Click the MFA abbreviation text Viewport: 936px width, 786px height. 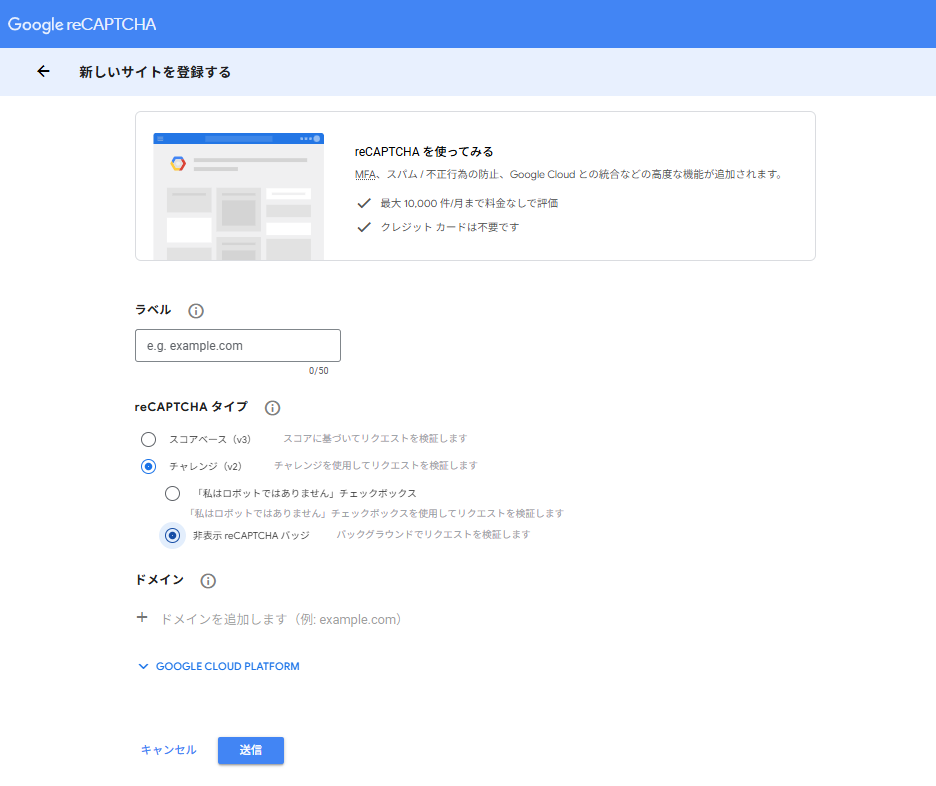point(365,174)
